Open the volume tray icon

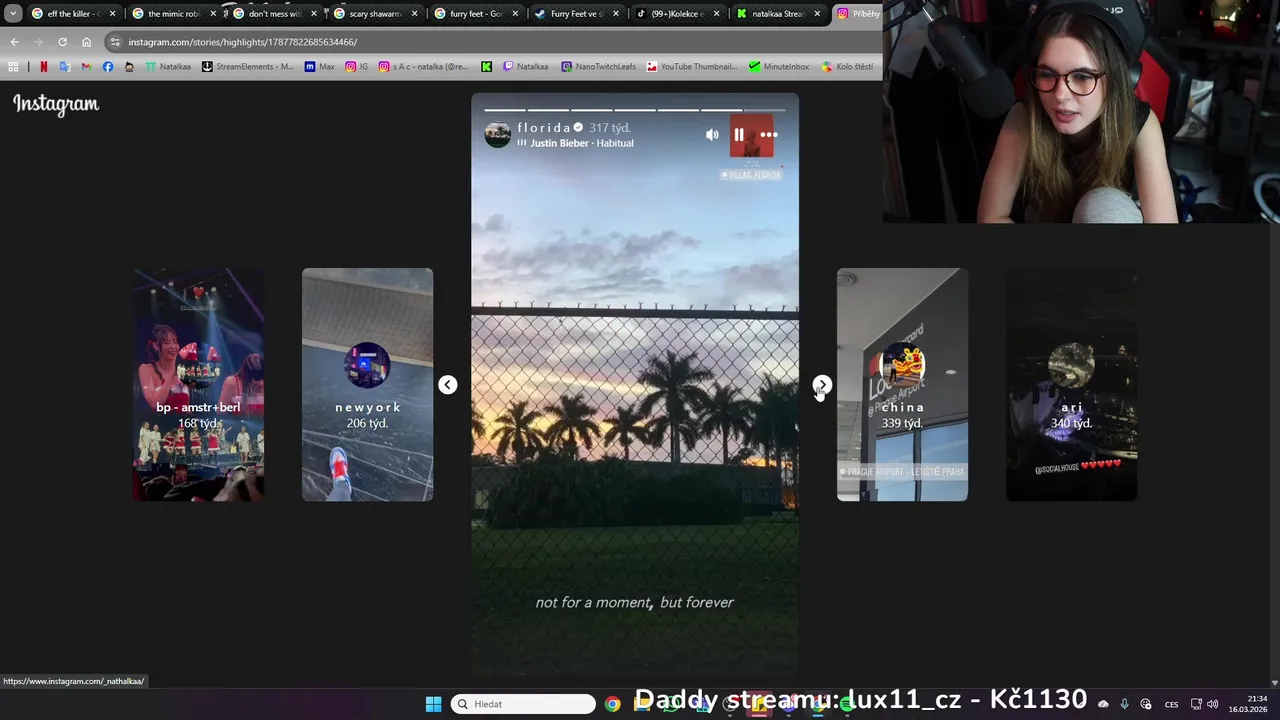(x=1212, y=704)
